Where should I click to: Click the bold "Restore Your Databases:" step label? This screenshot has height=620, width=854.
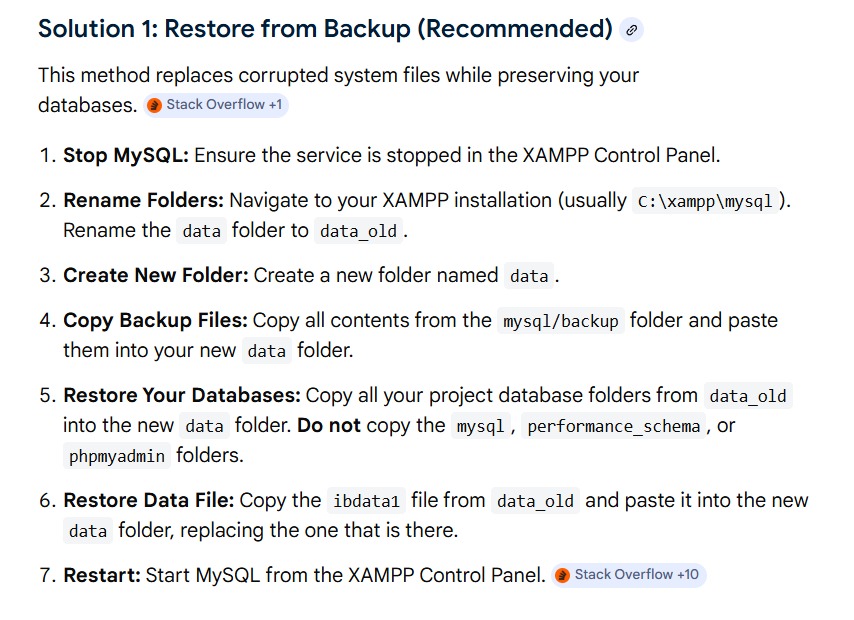(182, 396)
